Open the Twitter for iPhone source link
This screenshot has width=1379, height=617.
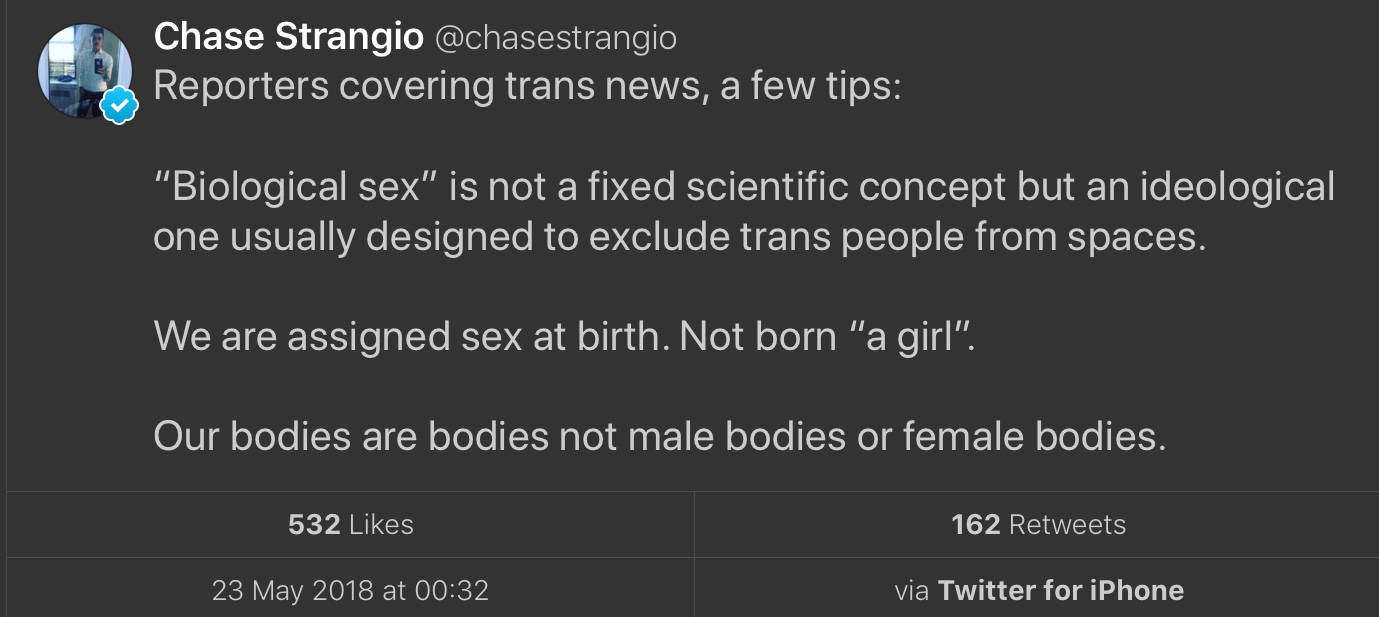pos(1060,590)
